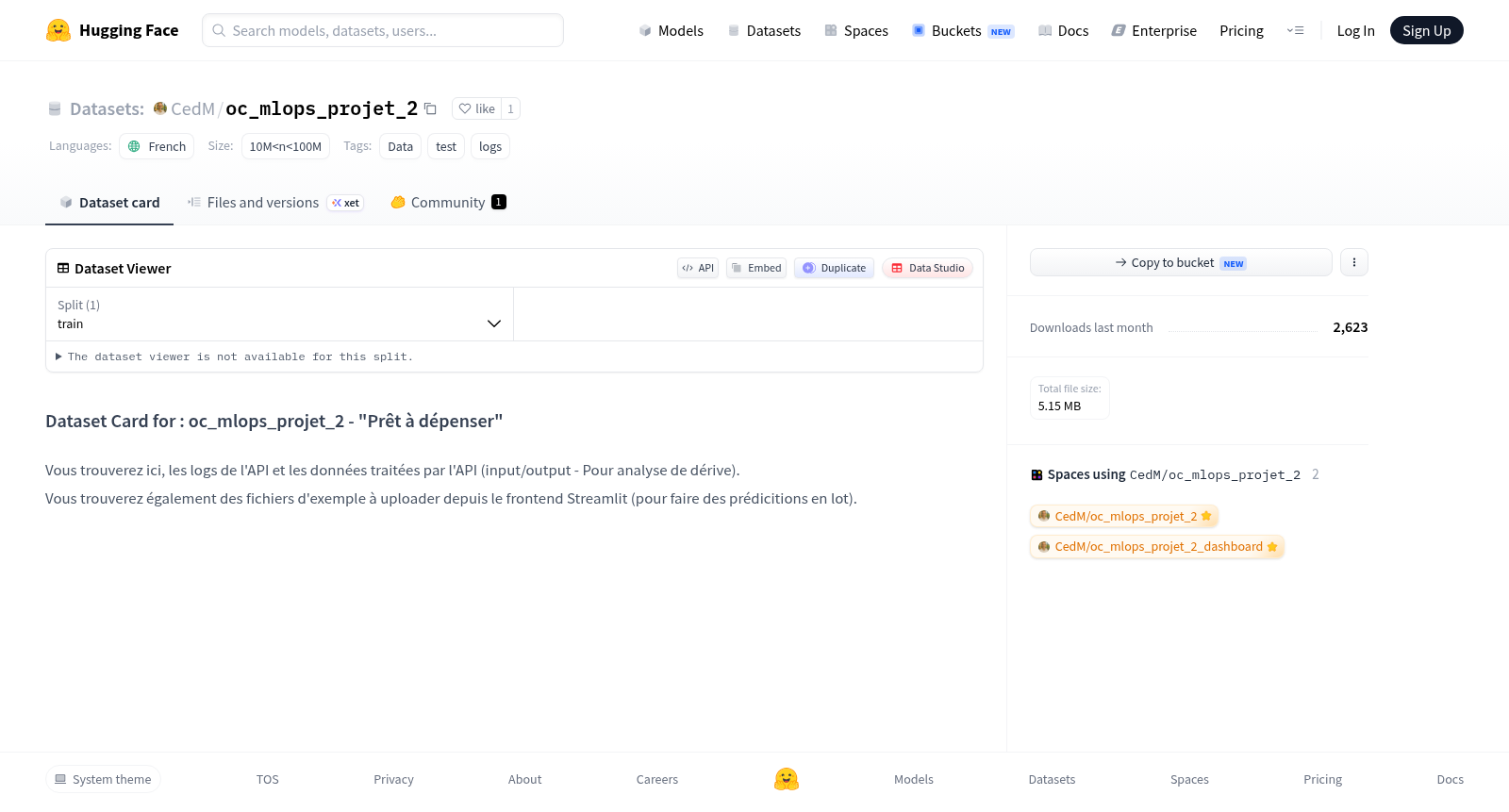The width and height of the screenshot is (1509, 812).
Task: Select the 10M<n<100M size tag
Action: click(x=286, y=146)
